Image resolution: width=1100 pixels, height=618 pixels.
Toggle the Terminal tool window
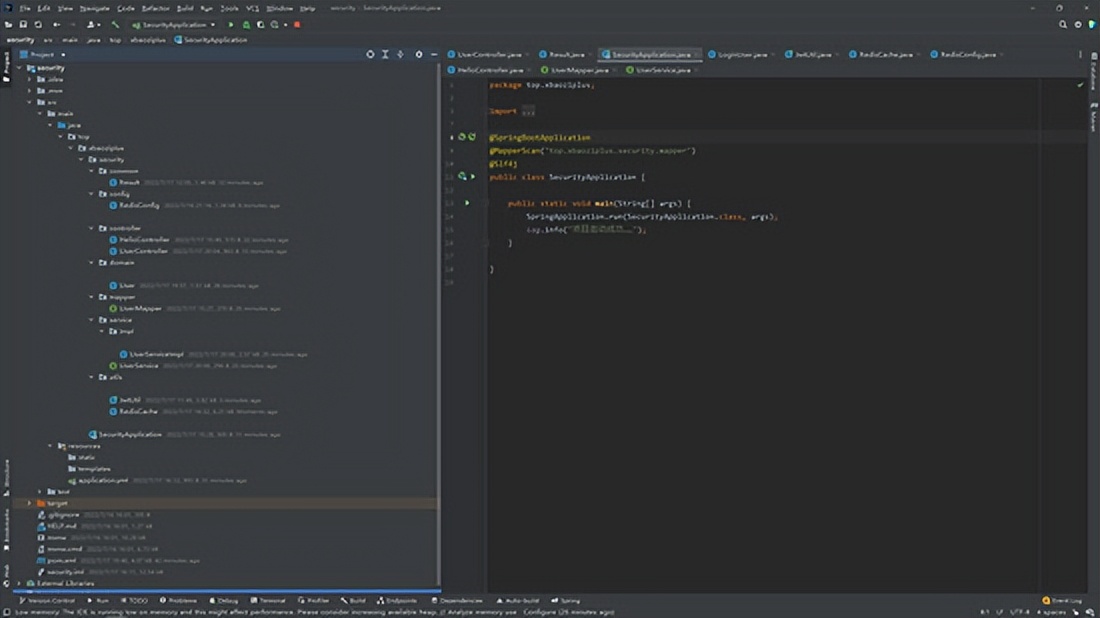(x=269, y=600)
